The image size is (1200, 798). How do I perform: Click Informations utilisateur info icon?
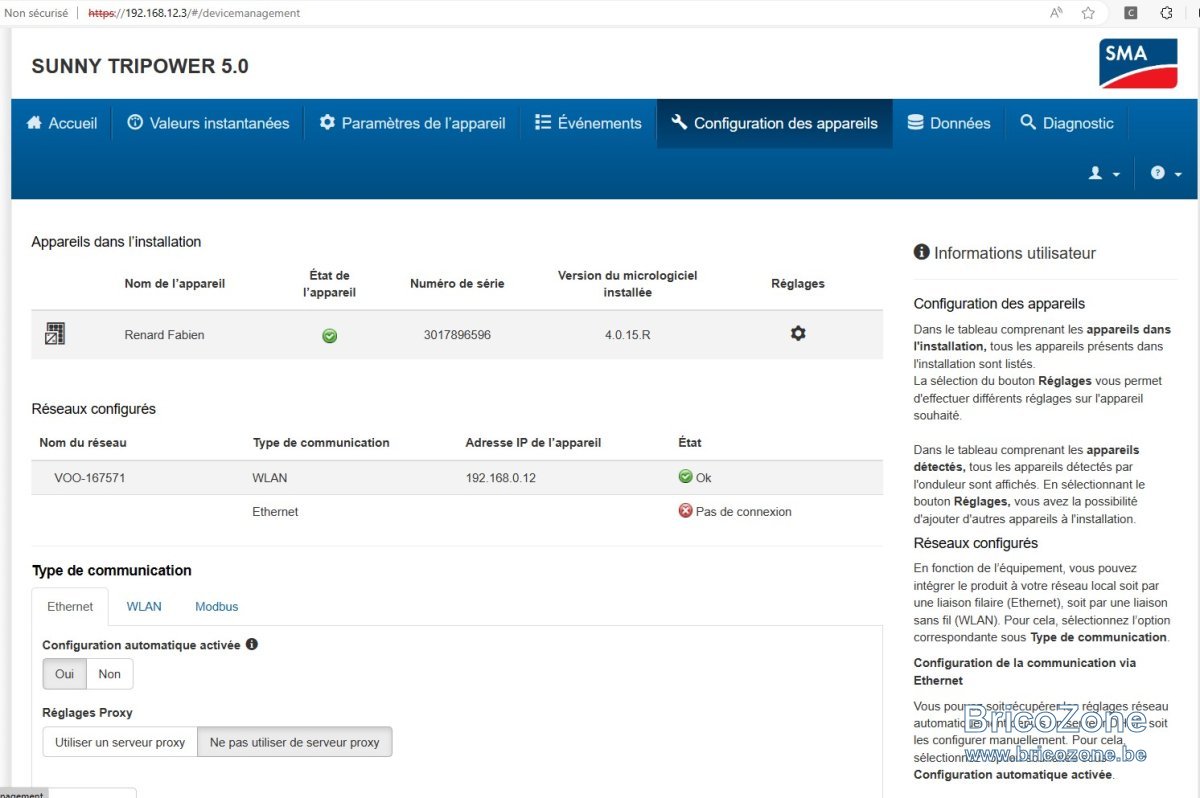coord(922,252)
